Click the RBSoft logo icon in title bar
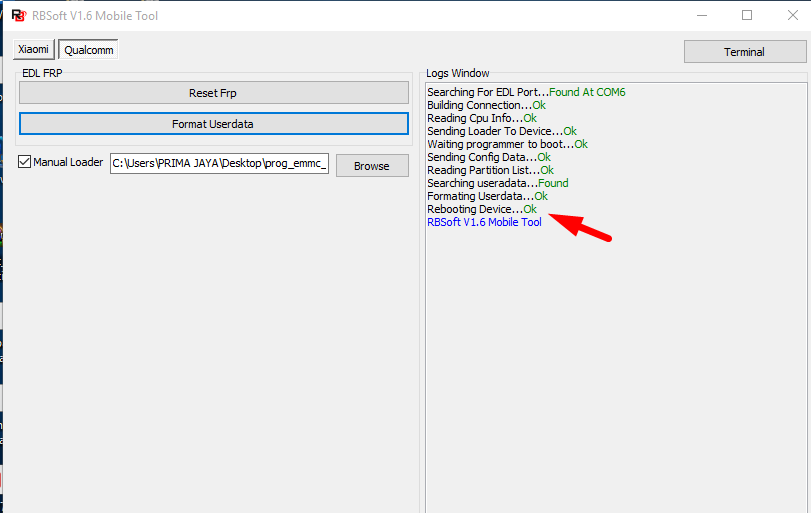The width and height of the screenshot is (811, 513). coord(18,16)
